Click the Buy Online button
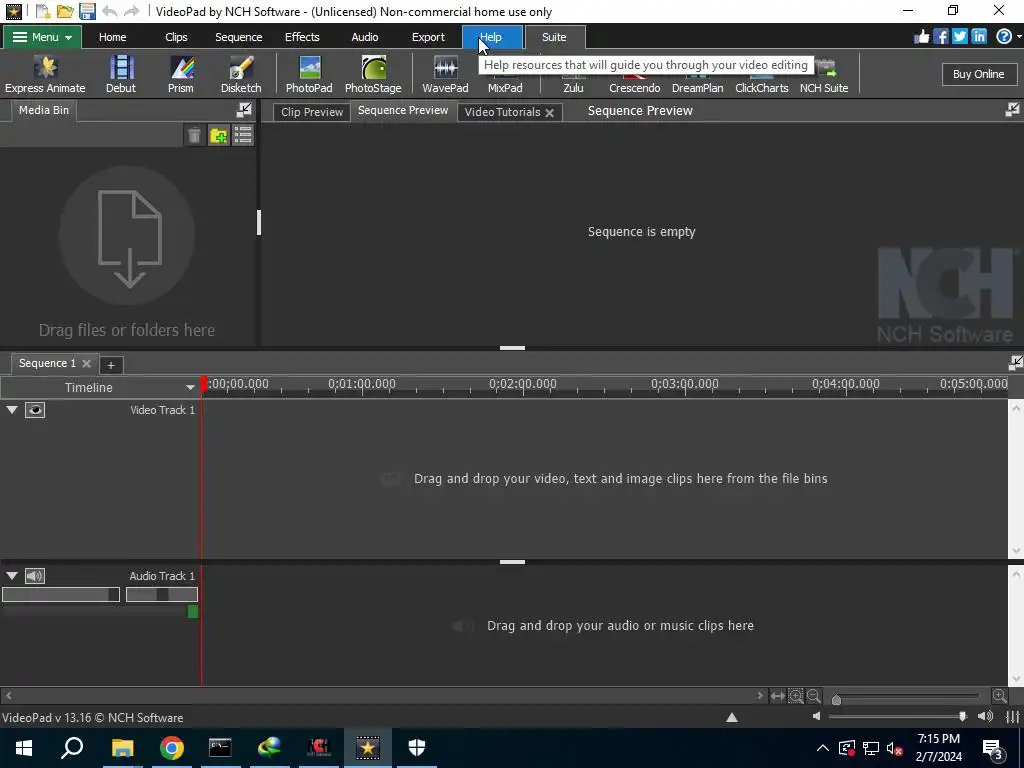This screenshot has height=768, width=1024. pos(978,74)
